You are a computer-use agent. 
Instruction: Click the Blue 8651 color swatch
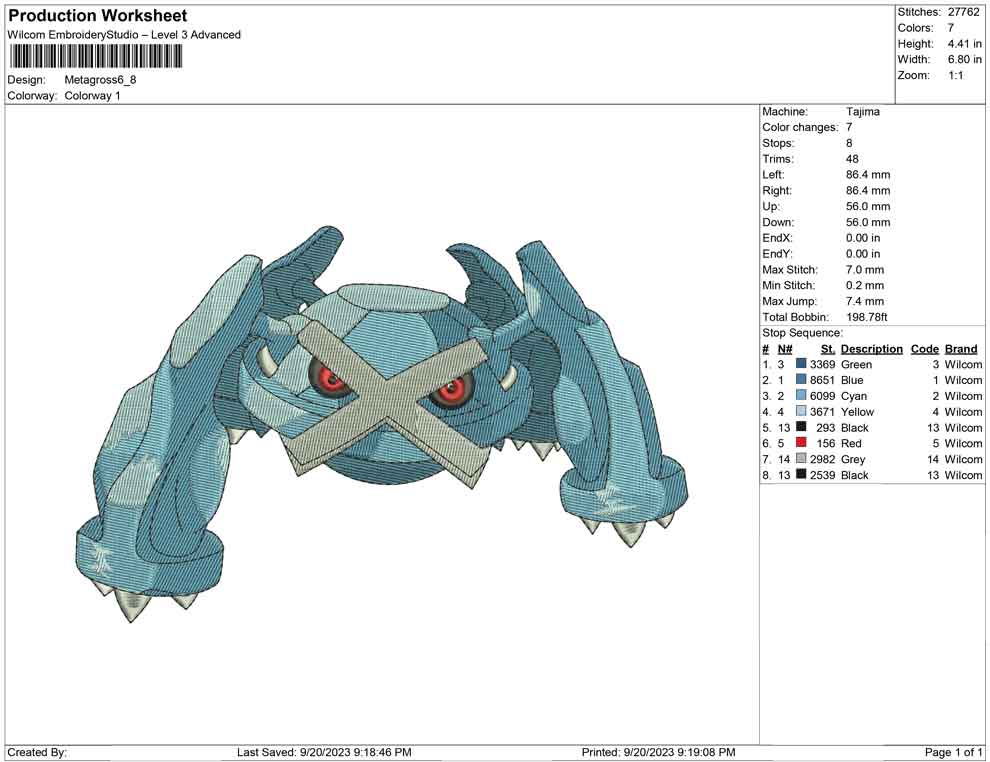[x=801, y=379]
